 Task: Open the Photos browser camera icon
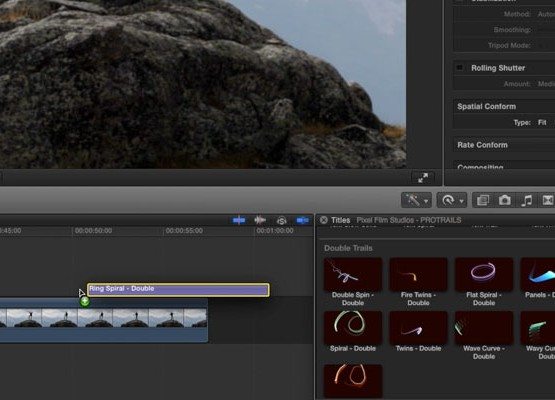pos(505,200)
